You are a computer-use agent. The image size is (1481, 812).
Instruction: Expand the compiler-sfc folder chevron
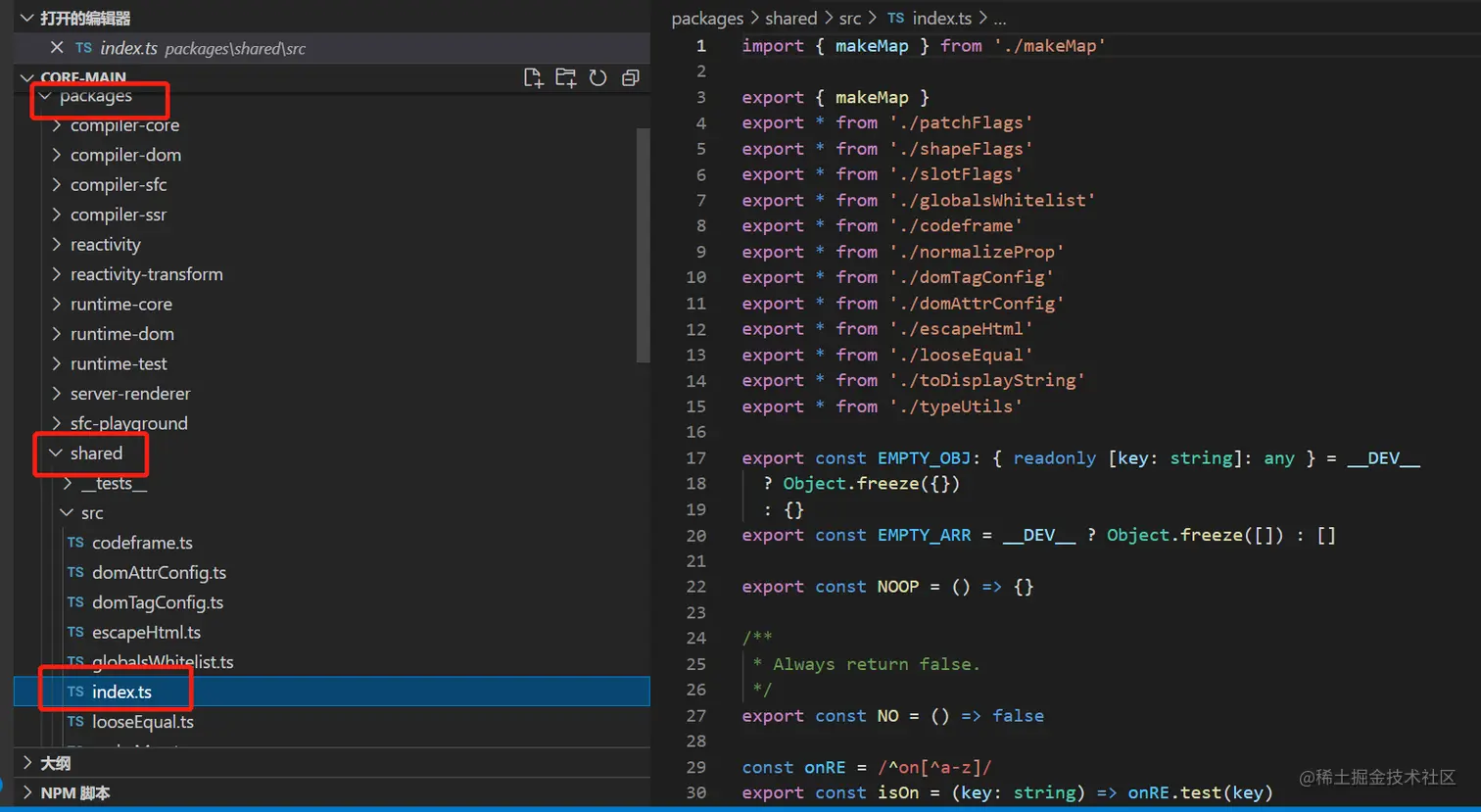pyautogui.click(x=57, y=185)
